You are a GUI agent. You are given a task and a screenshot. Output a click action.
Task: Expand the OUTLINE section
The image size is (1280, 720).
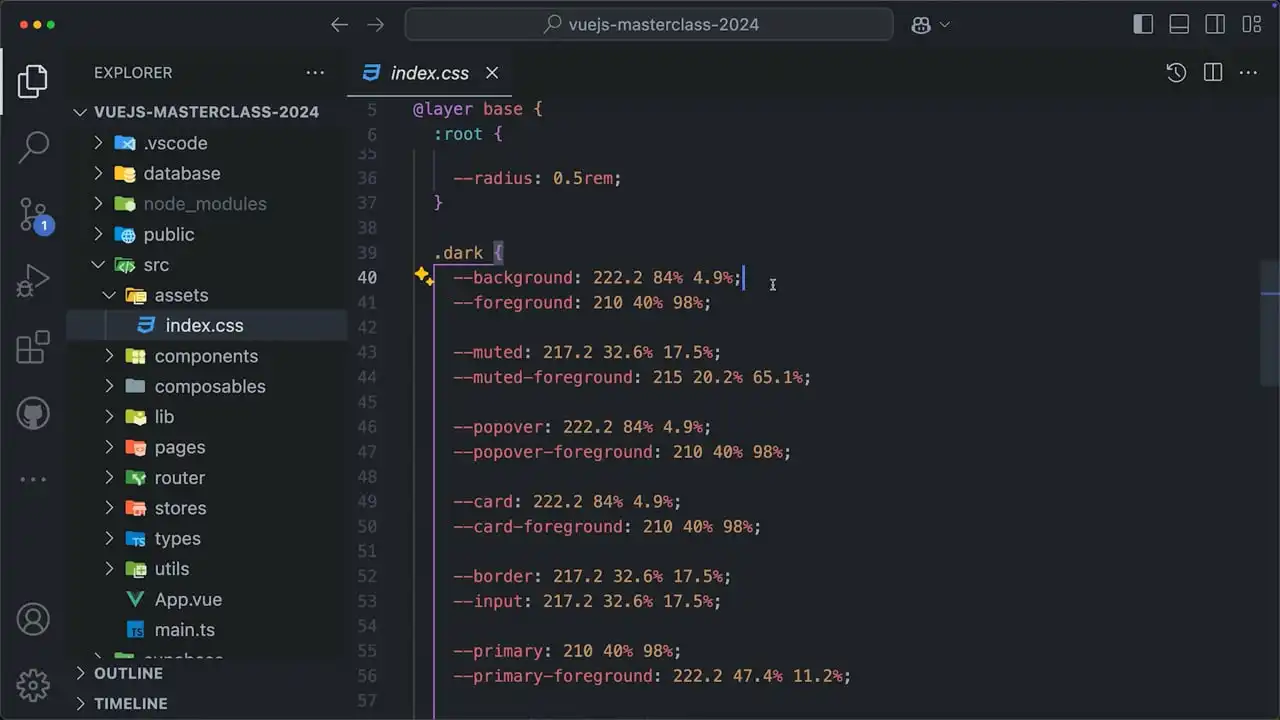[x=207, y=674]
